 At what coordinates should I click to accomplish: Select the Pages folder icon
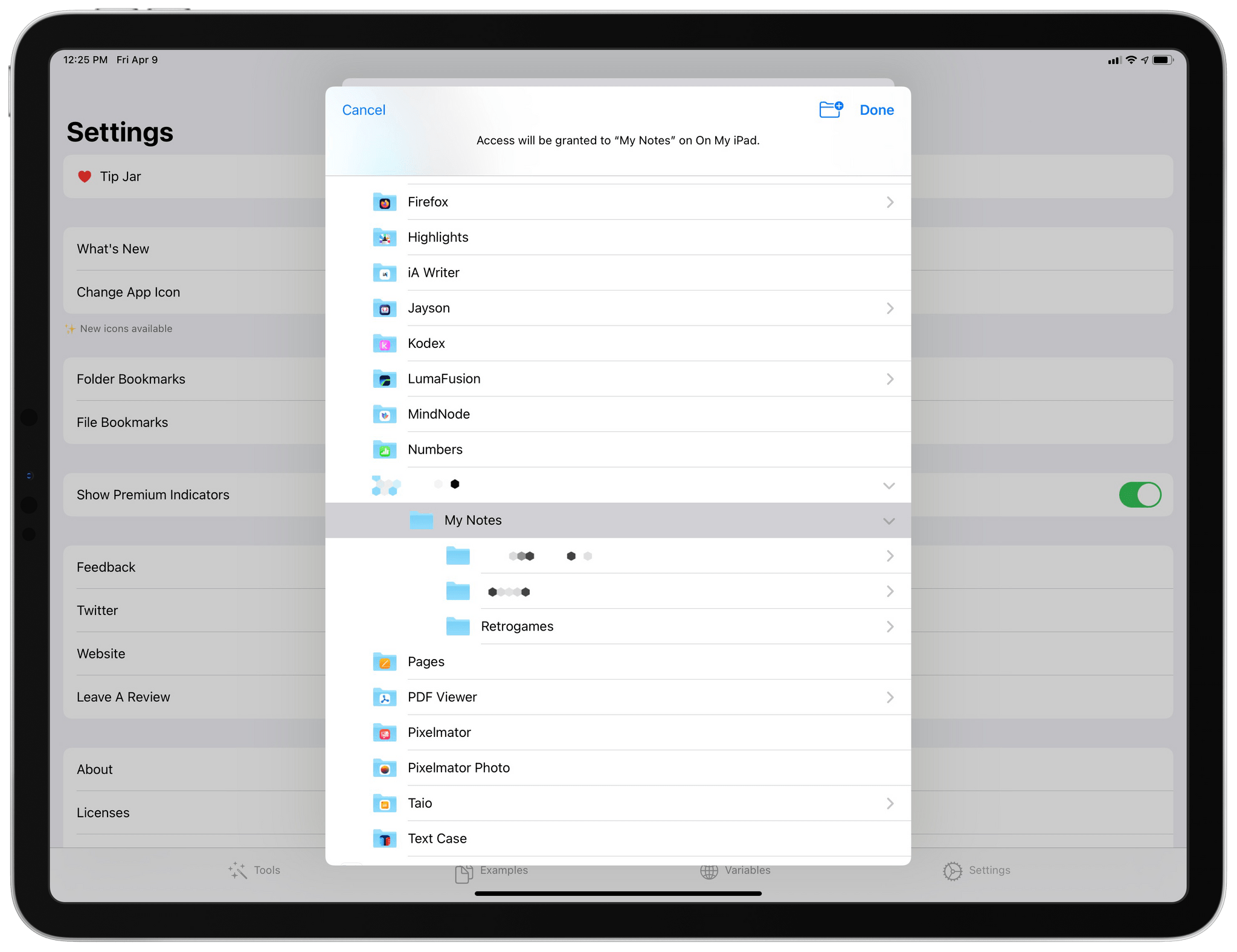(385, 662)
